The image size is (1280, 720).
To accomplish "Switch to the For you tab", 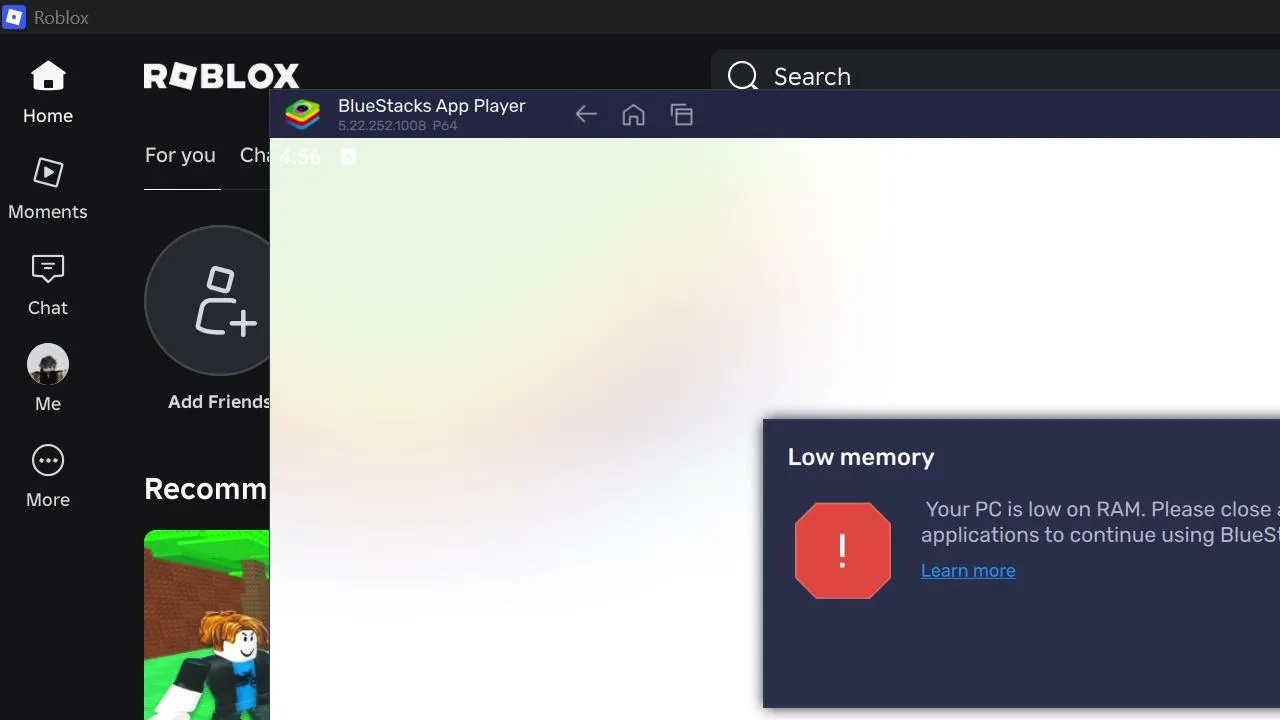I will click(x=180, y=155).
